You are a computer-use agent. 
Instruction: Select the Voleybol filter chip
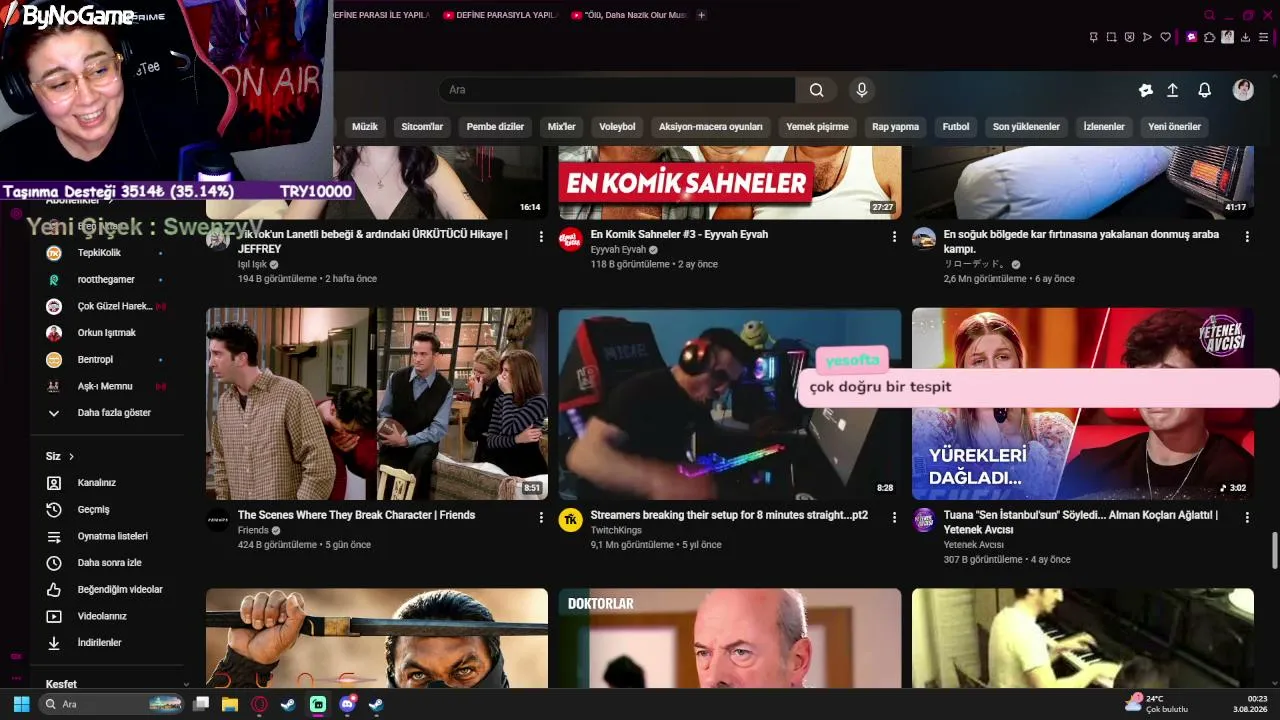click(617, 127)
